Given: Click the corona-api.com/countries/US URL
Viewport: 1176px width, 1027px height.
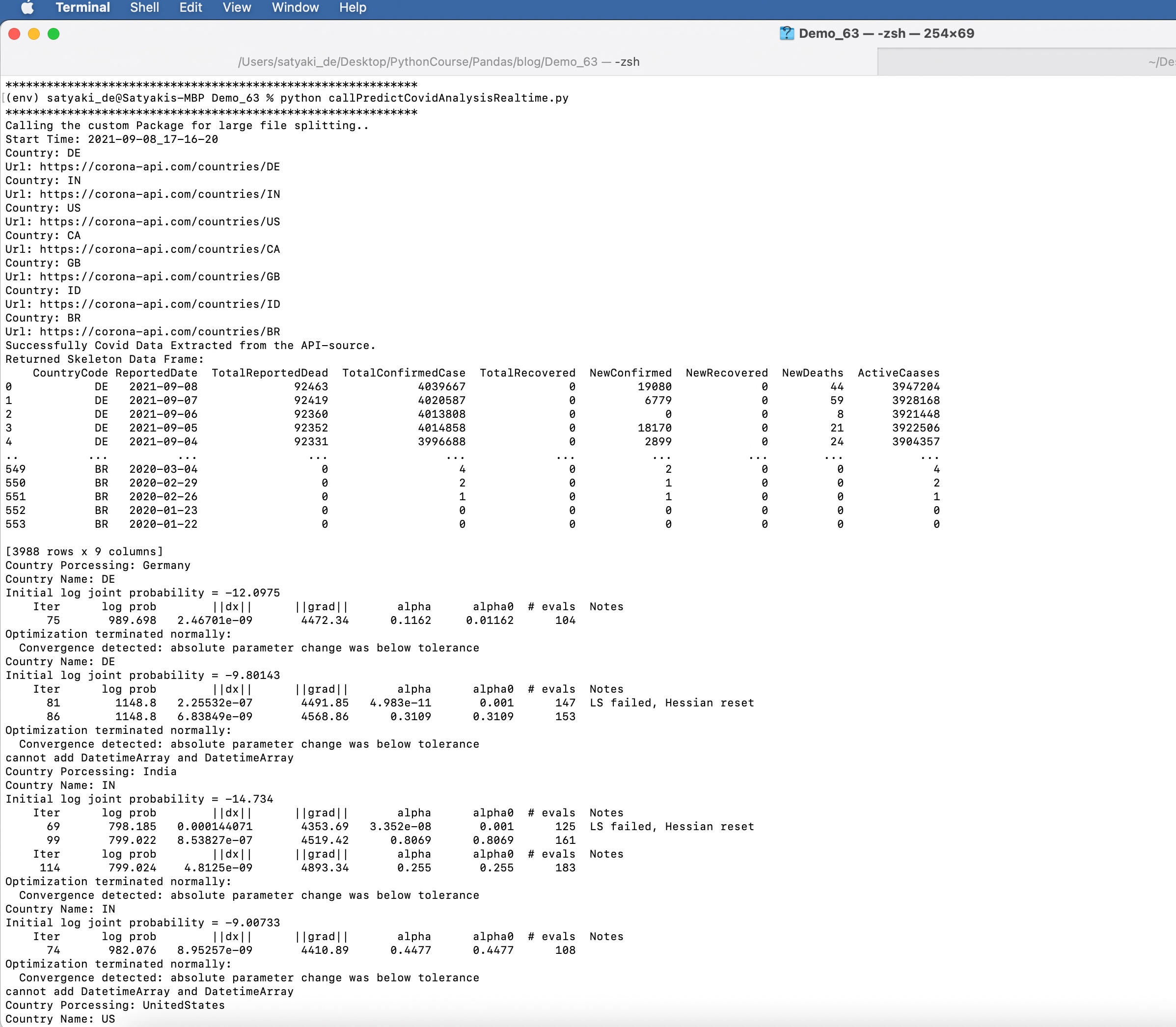Looking at the screenshot, I should (159, 222).
